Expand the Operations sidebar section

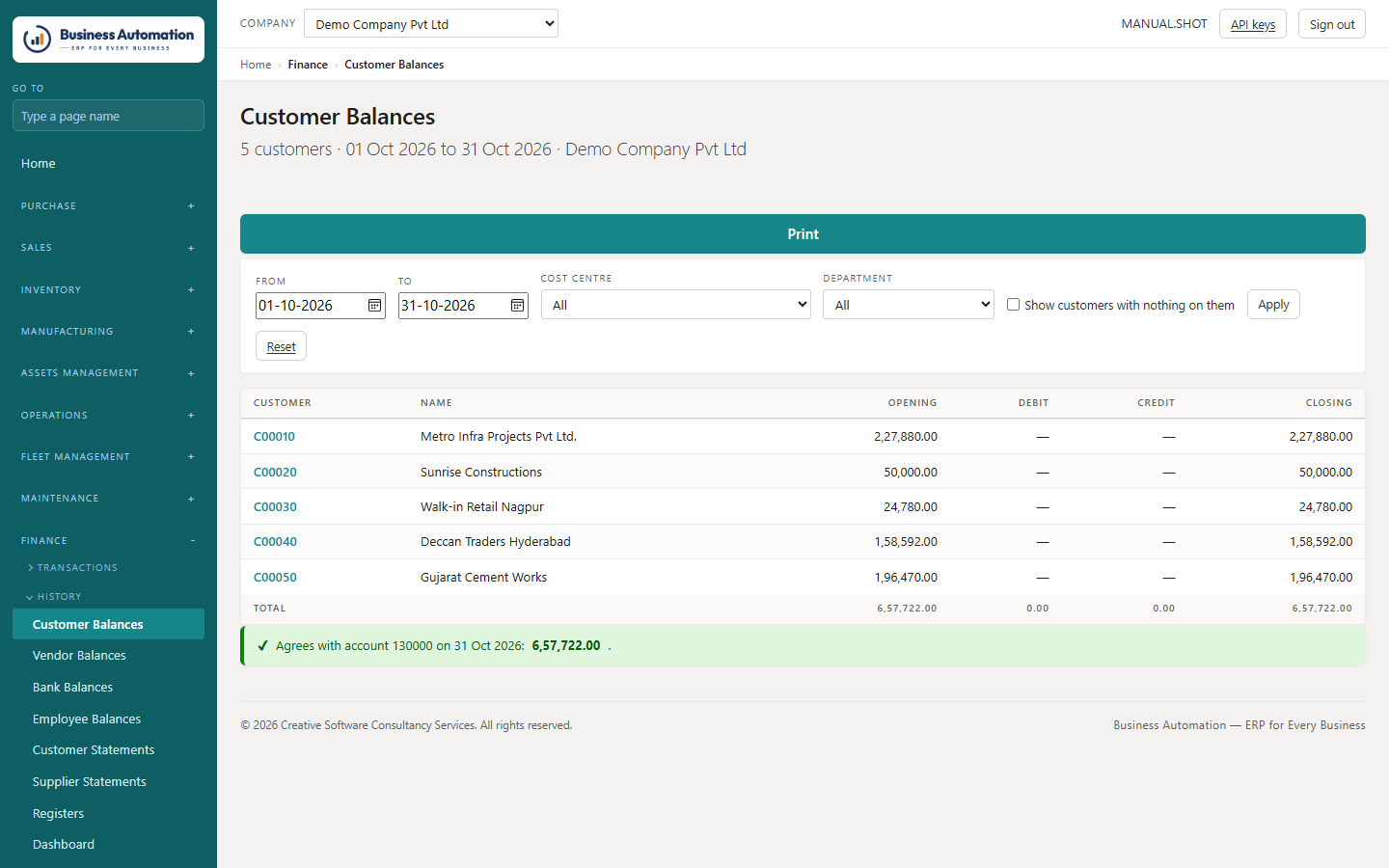(108, 416)
